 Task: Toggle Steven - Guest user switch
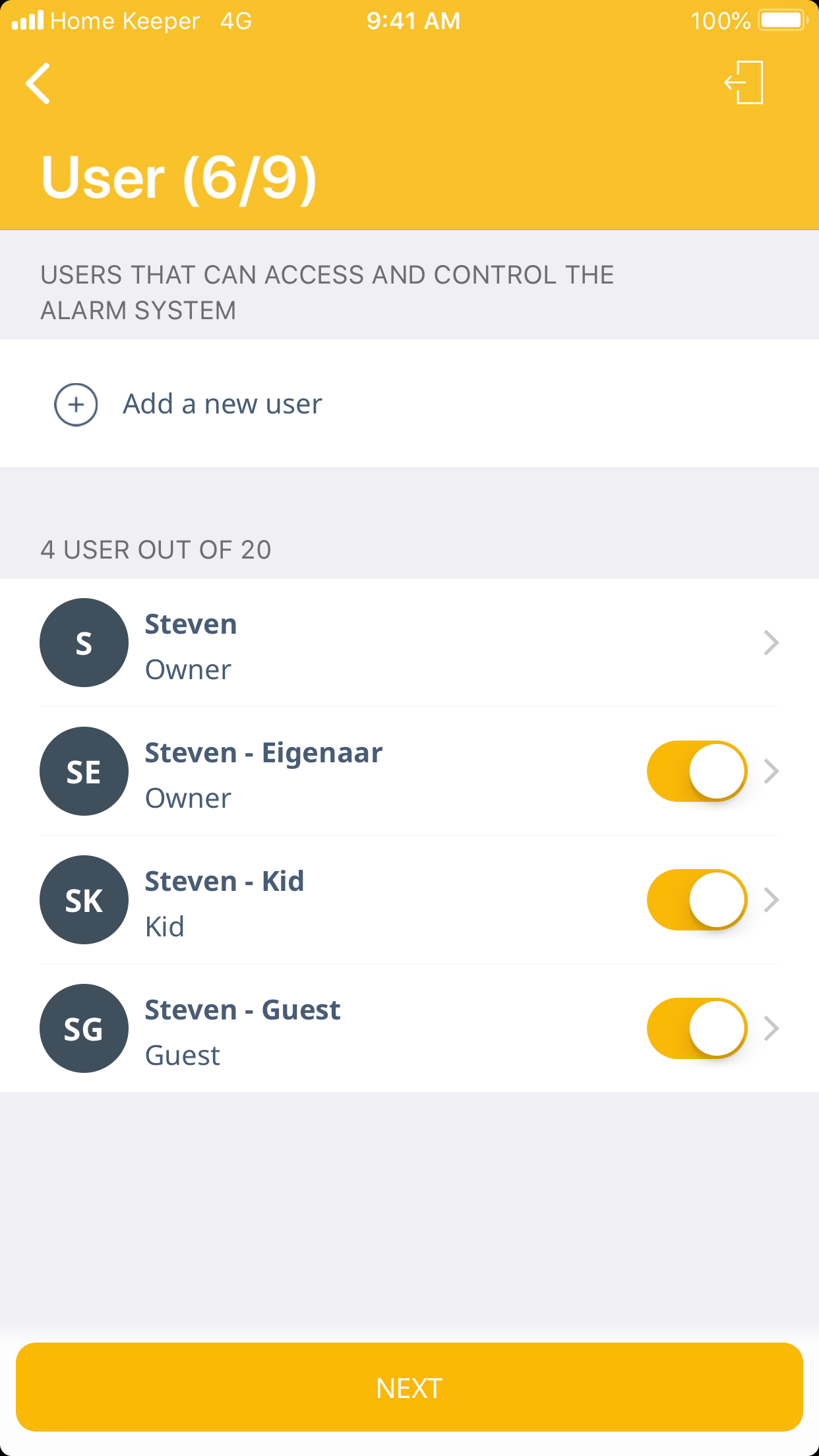click(x=696, y=1028)
